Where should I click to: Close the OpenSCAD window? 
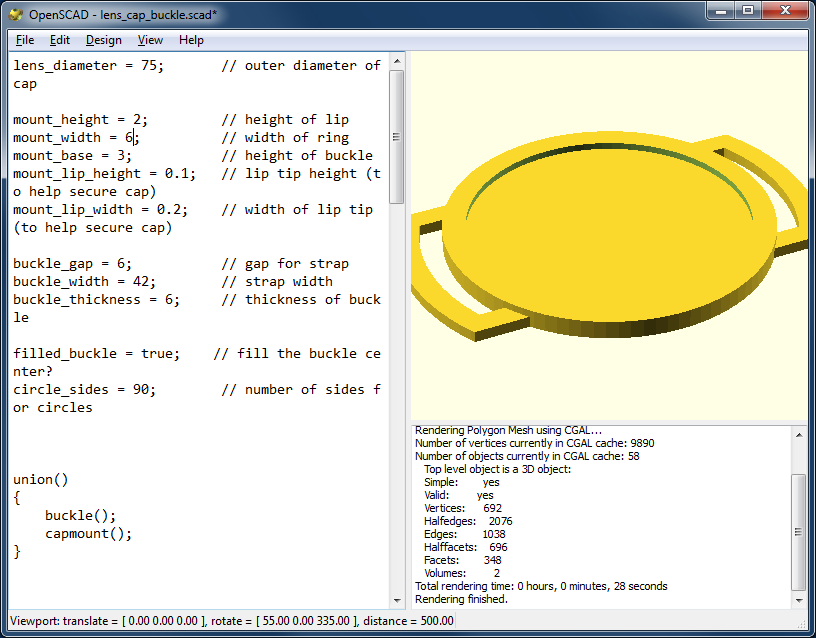pyautogui.click(x=786, y=10)
